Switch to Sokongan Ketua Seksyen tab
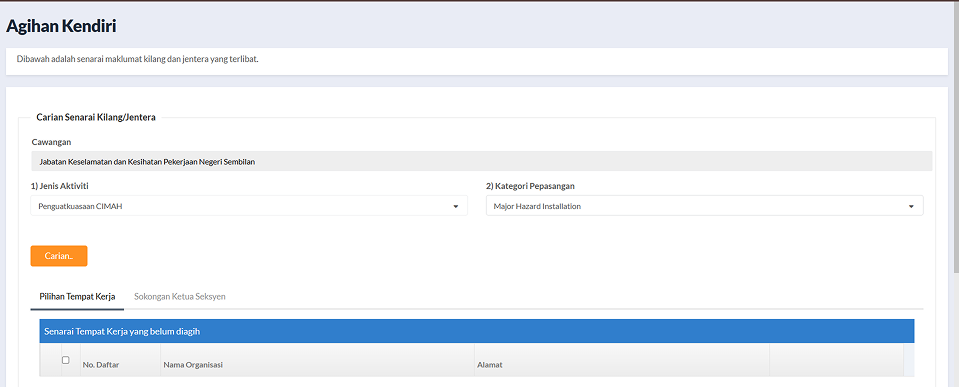 point(180,297)
